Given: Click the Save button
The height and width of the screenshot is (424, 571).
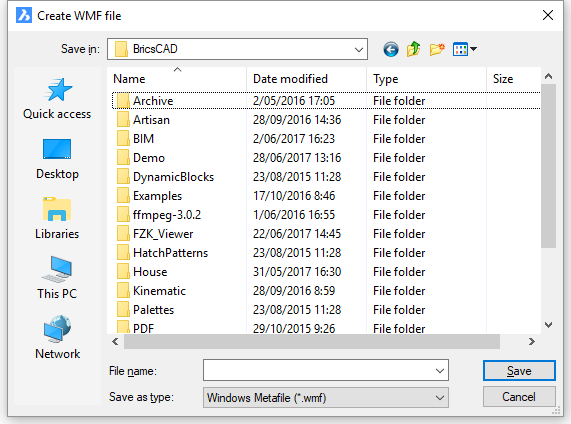Looking at the screenshot, I should [x=519, y=371].
